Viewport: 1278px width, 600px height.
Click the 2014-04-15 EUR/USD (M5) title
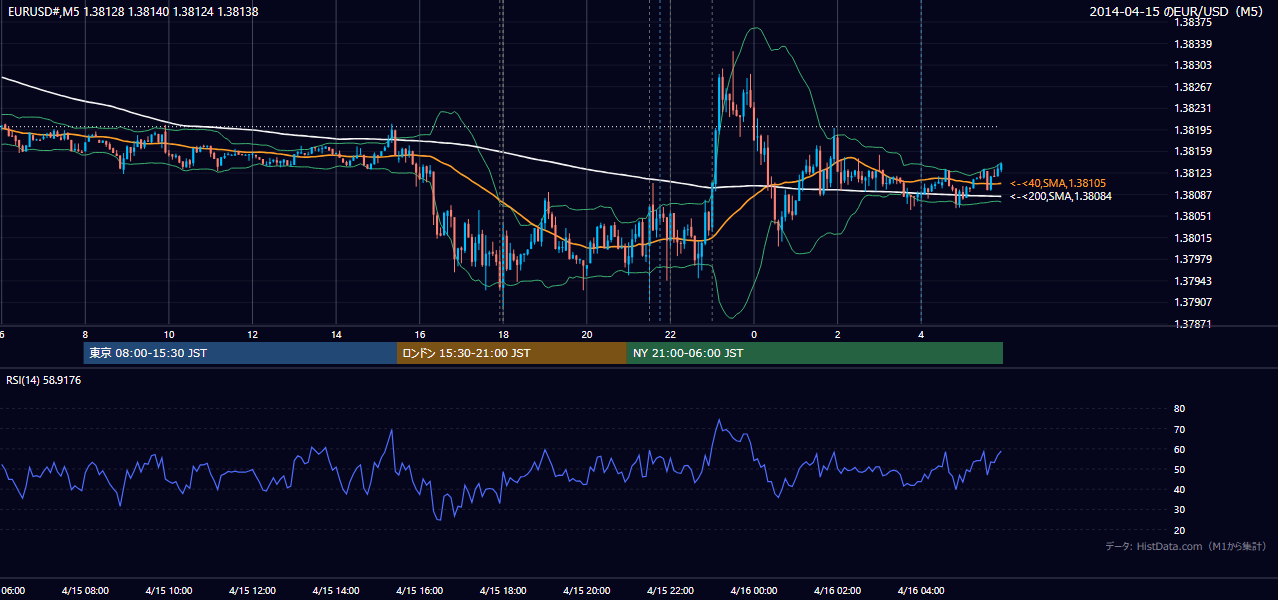click(1177, 11)
